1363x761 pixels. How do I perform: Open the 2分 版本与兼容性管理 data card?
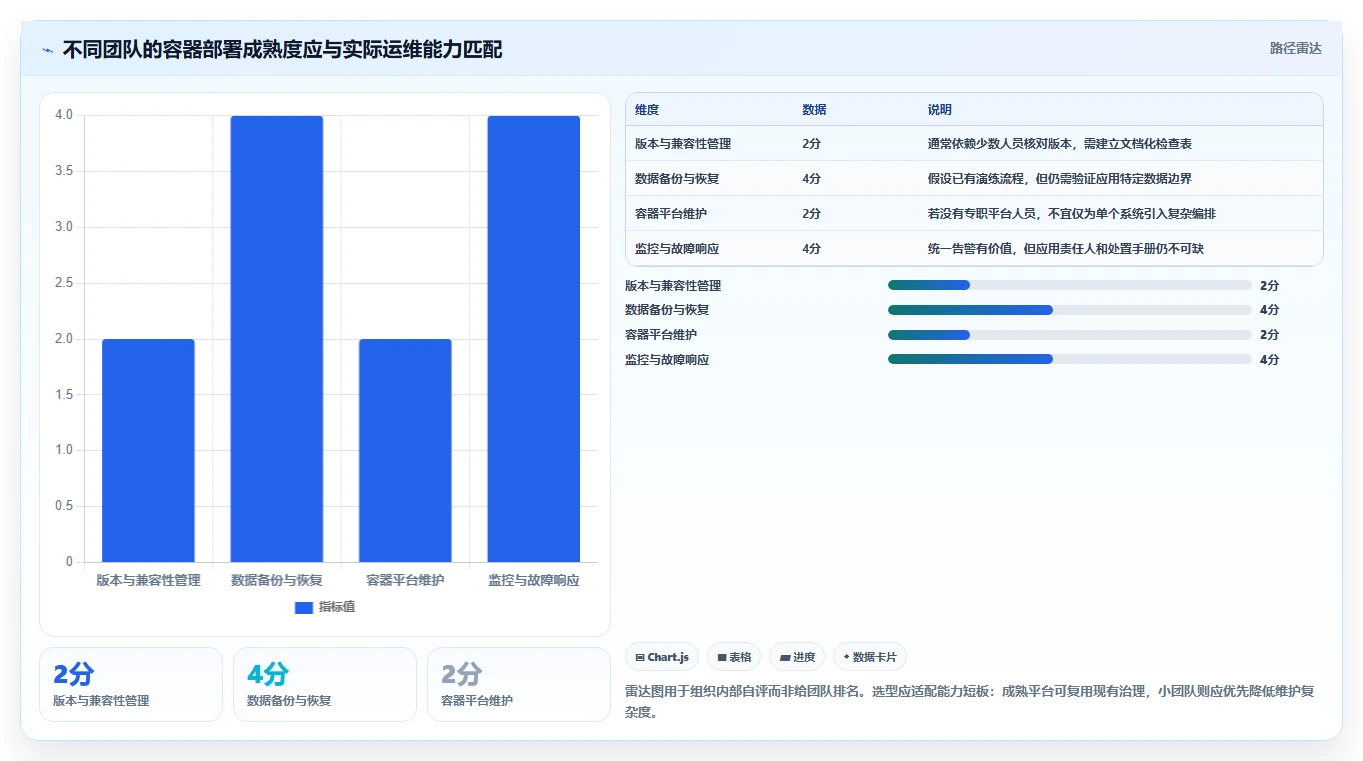pyautogui.click(x=131, y=684)
